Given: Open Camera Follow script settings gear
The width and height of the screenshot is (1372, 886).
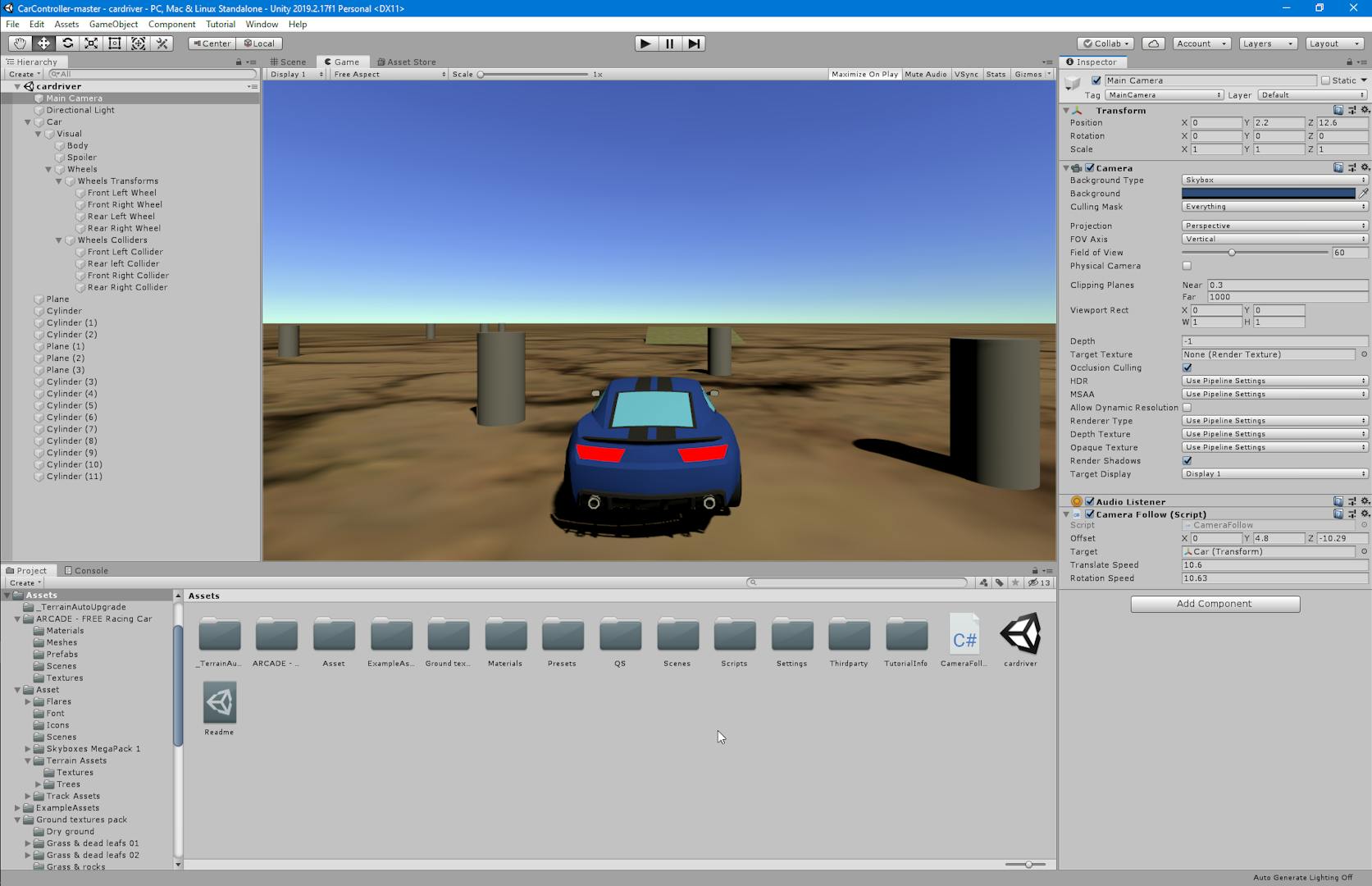Looking at the screenshot, I should click(x=1365, y=514).
